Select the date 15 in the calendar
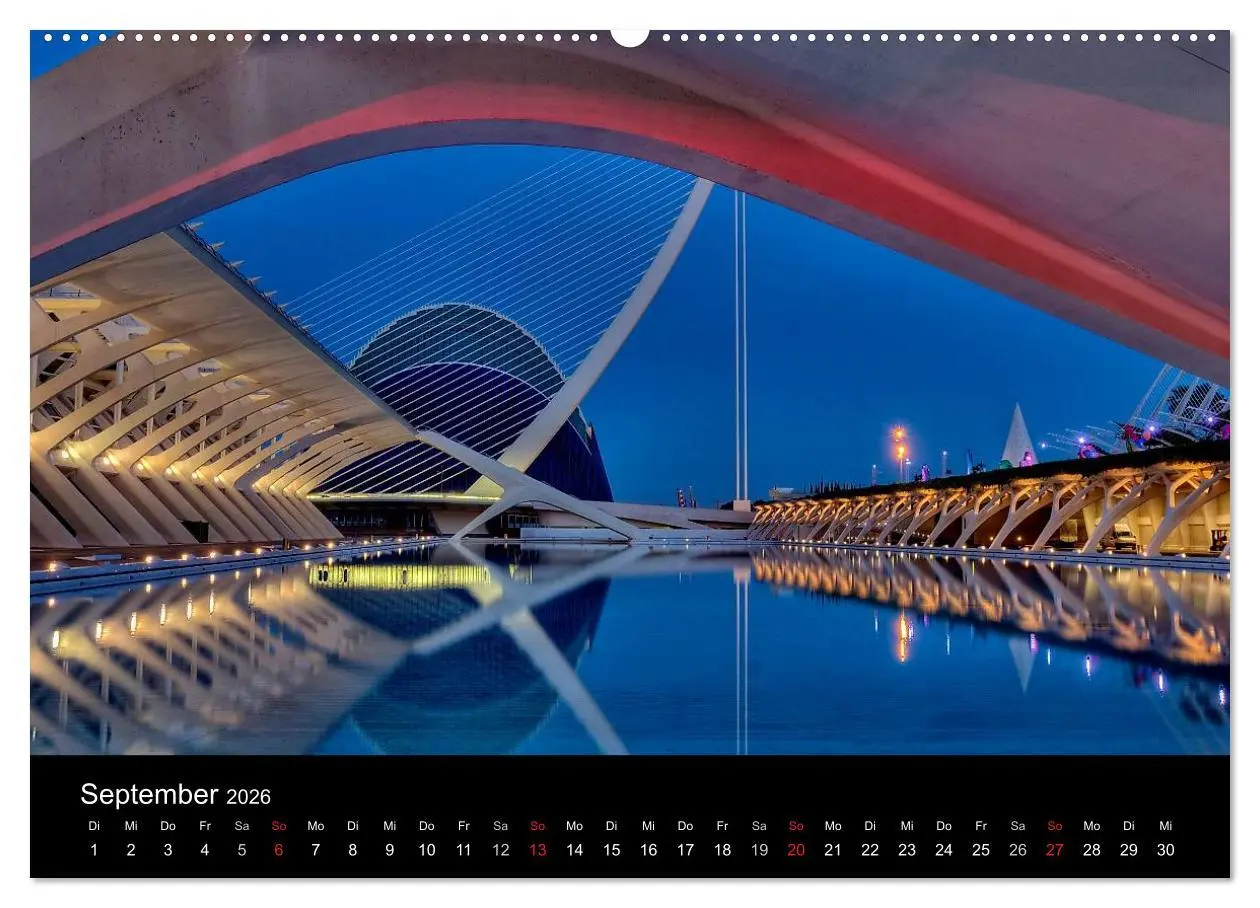This screenshot has height=908, width=1260. click(612, 850)
